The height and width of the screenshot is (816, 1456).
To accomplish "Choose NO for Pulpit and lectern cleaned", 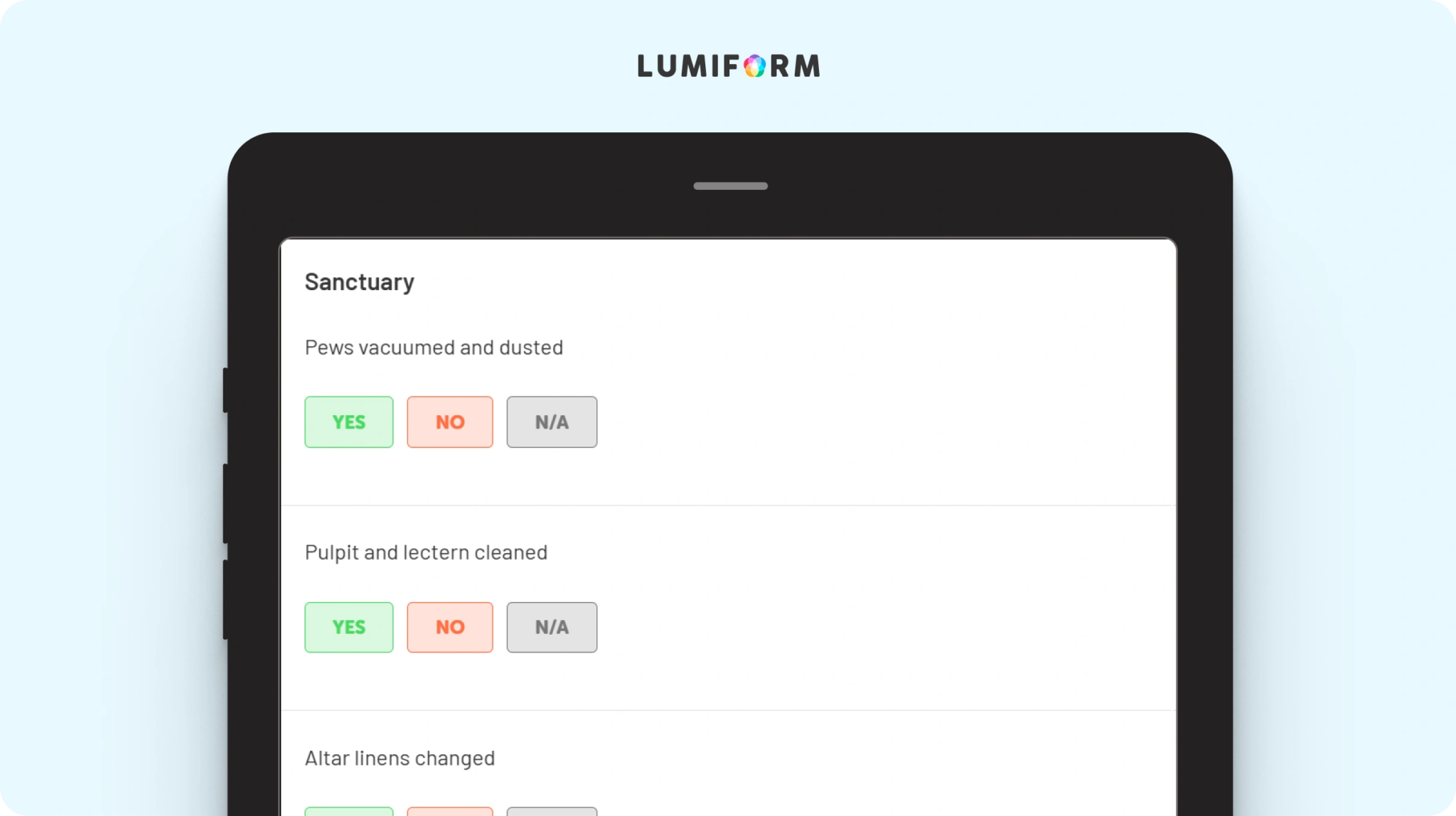I will [449, 627].
